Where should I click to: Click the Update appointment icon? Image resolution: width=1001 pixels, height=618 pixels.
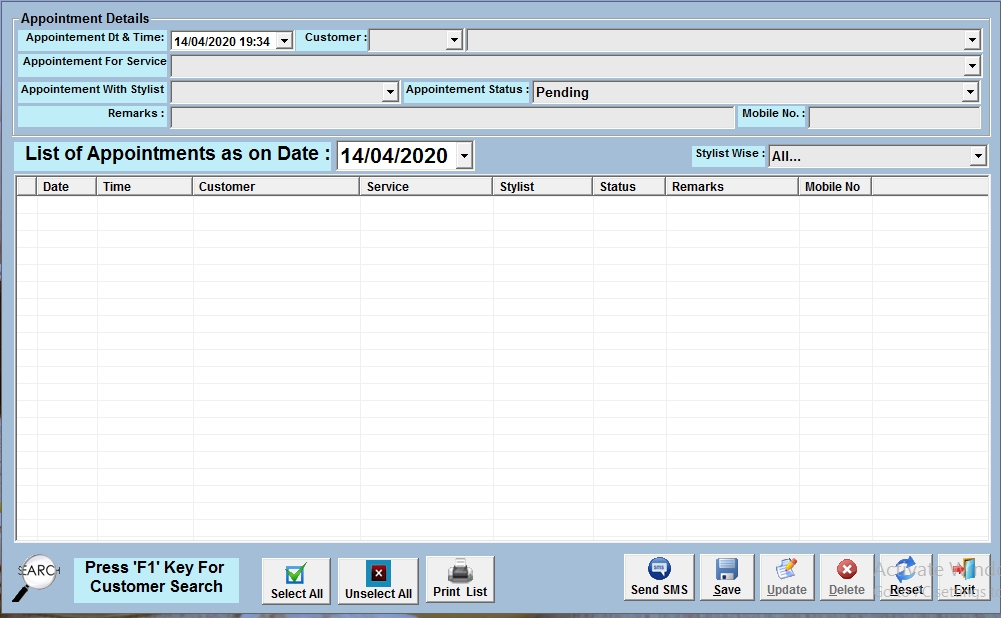787,578
